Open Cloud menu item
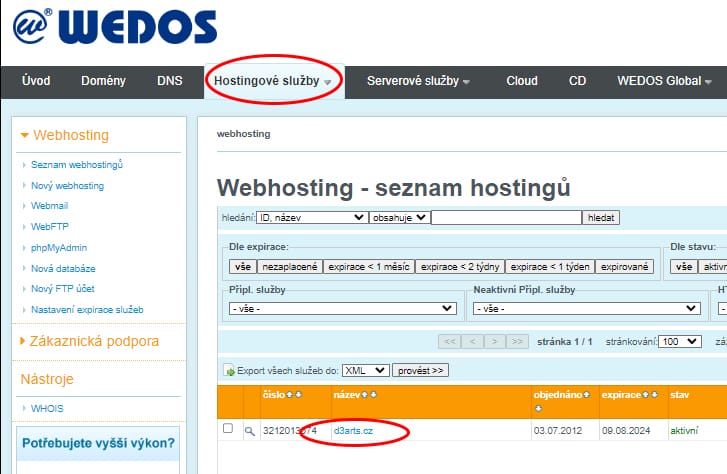Screen dimensions: 727x474 522,81
